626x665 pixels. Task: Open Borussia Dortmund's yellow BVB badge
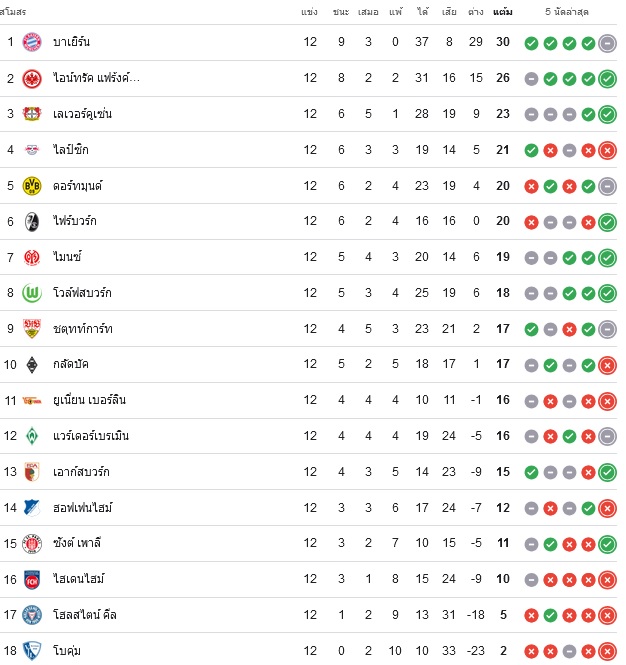32,186
